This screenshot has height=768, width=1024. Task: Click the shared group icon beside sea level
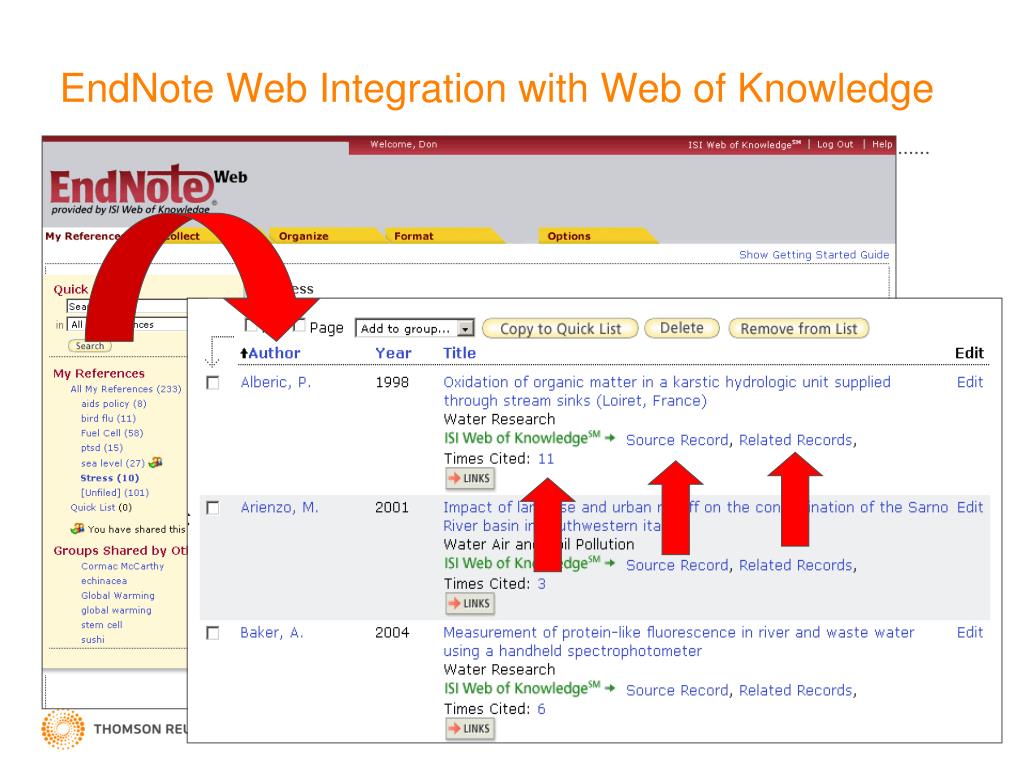pos(155,462)
